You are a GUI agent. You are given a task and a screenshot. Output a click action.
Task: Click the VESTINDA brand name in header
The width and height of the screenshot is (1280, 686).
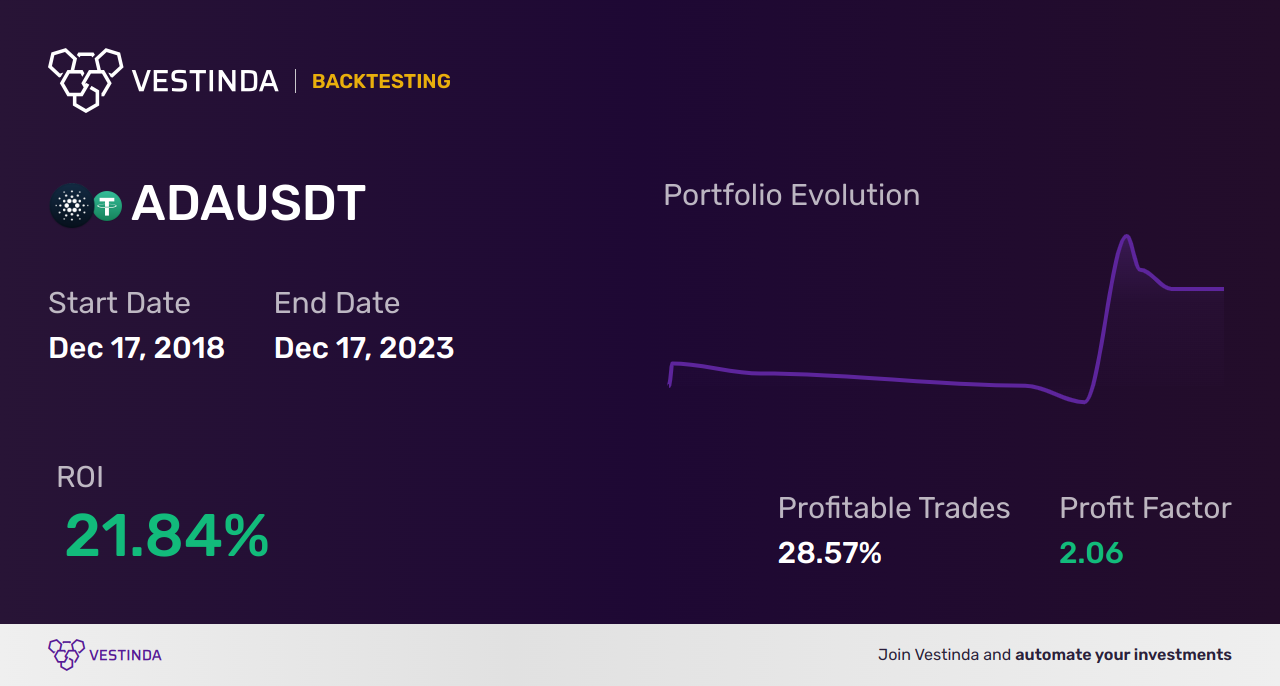coord(205,81)
